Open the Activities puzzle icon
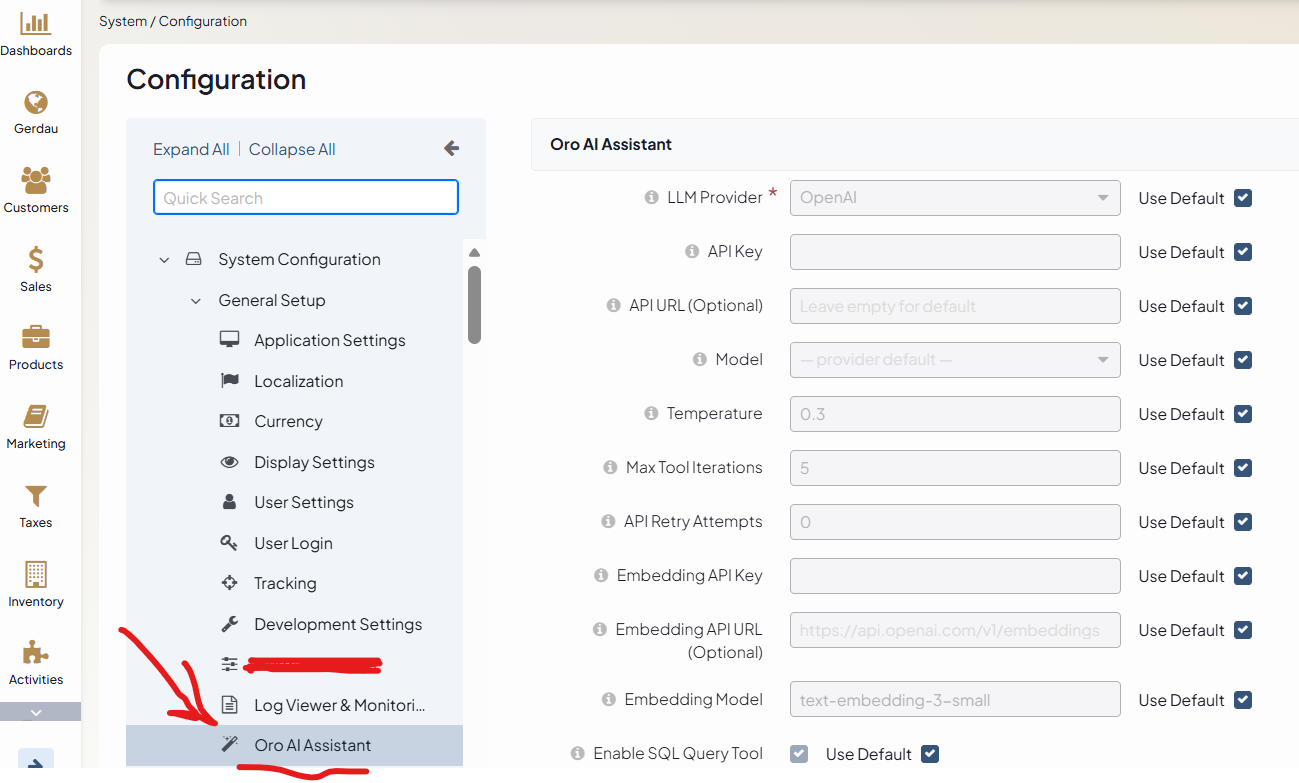 click(x=36, y=653)
